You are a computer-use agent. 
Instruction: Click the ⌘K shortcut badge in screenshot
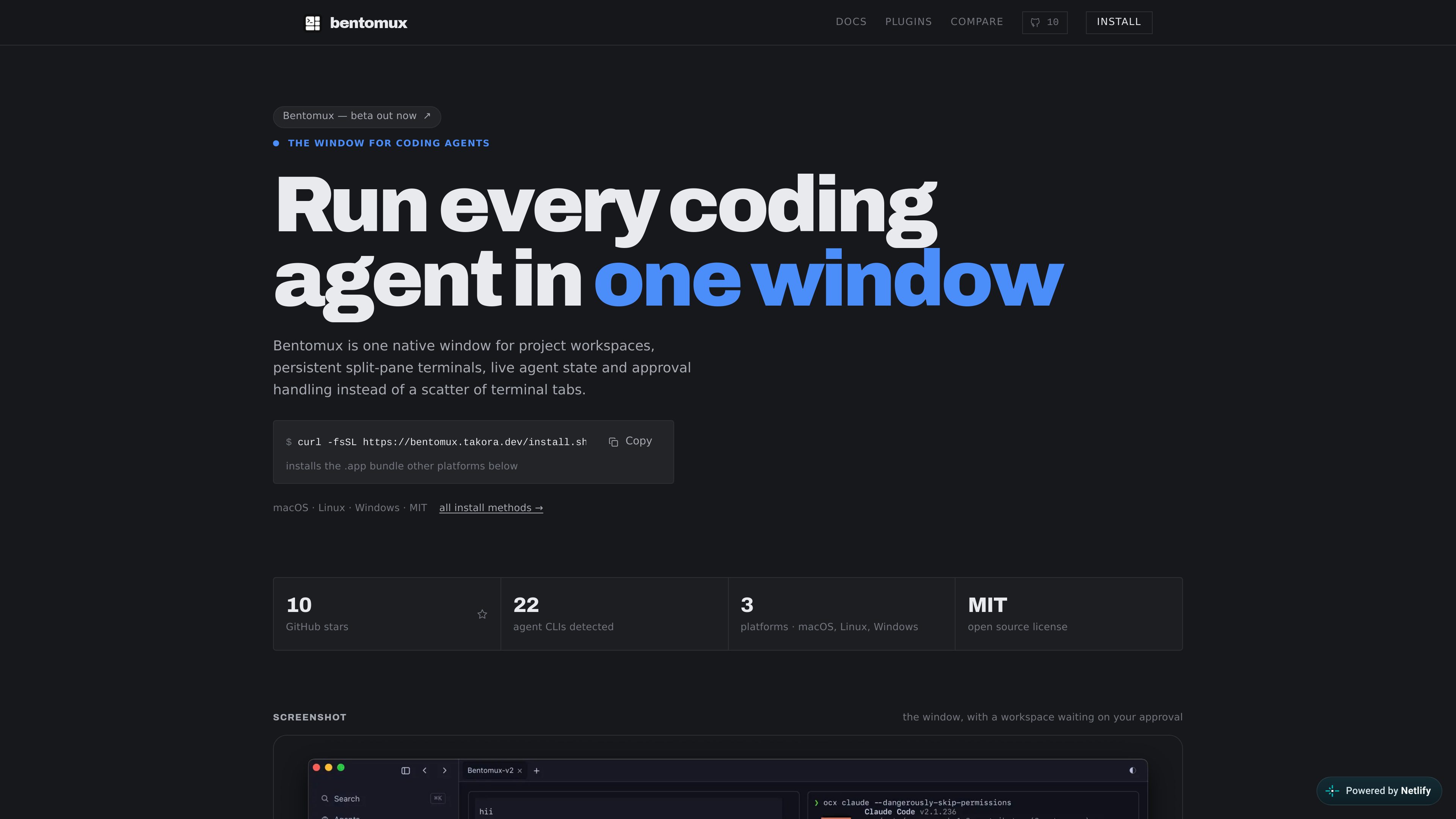(438, 798)
